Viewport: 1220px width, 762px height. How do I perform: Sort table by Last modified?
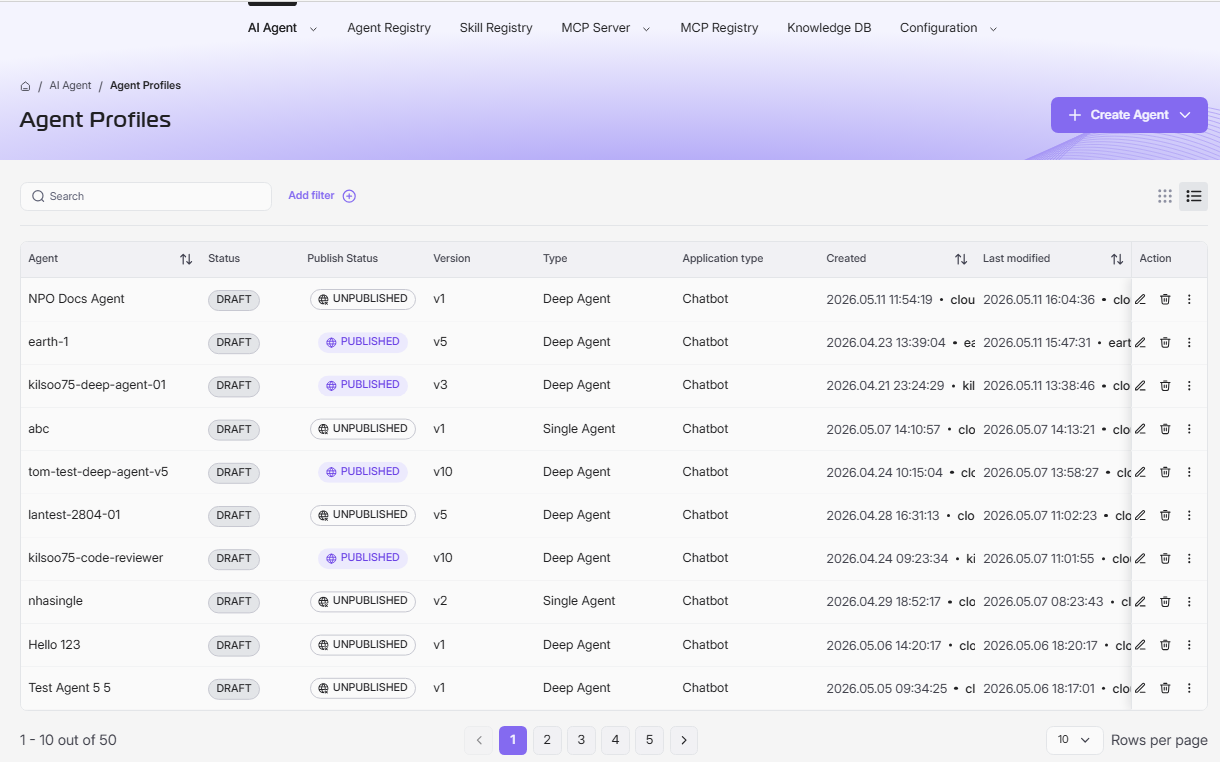[x=1117, y=259]
